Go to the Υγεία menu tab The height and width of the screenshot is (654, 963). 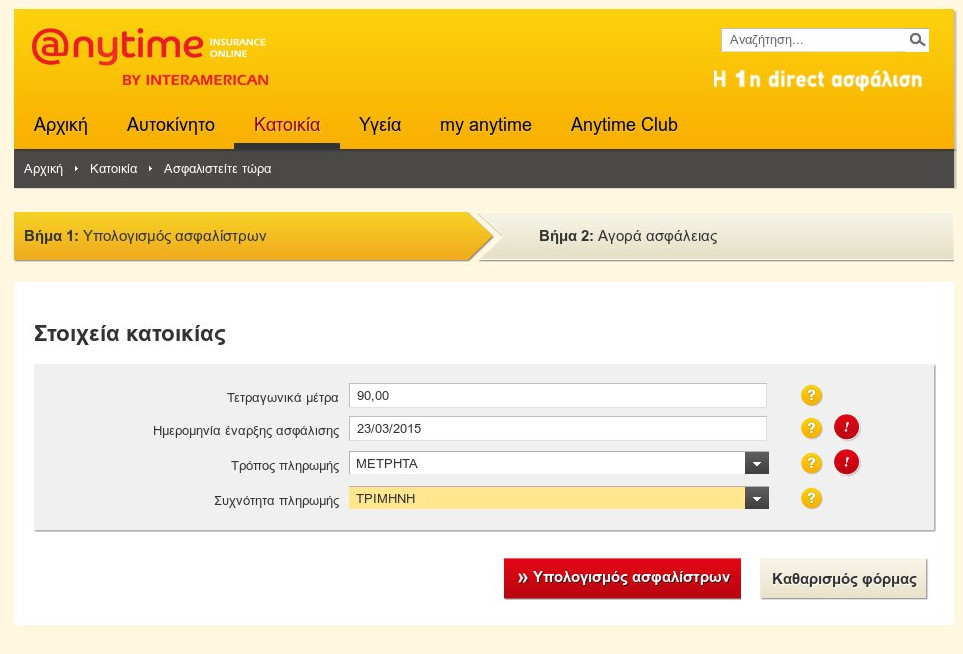pos(380,125)
